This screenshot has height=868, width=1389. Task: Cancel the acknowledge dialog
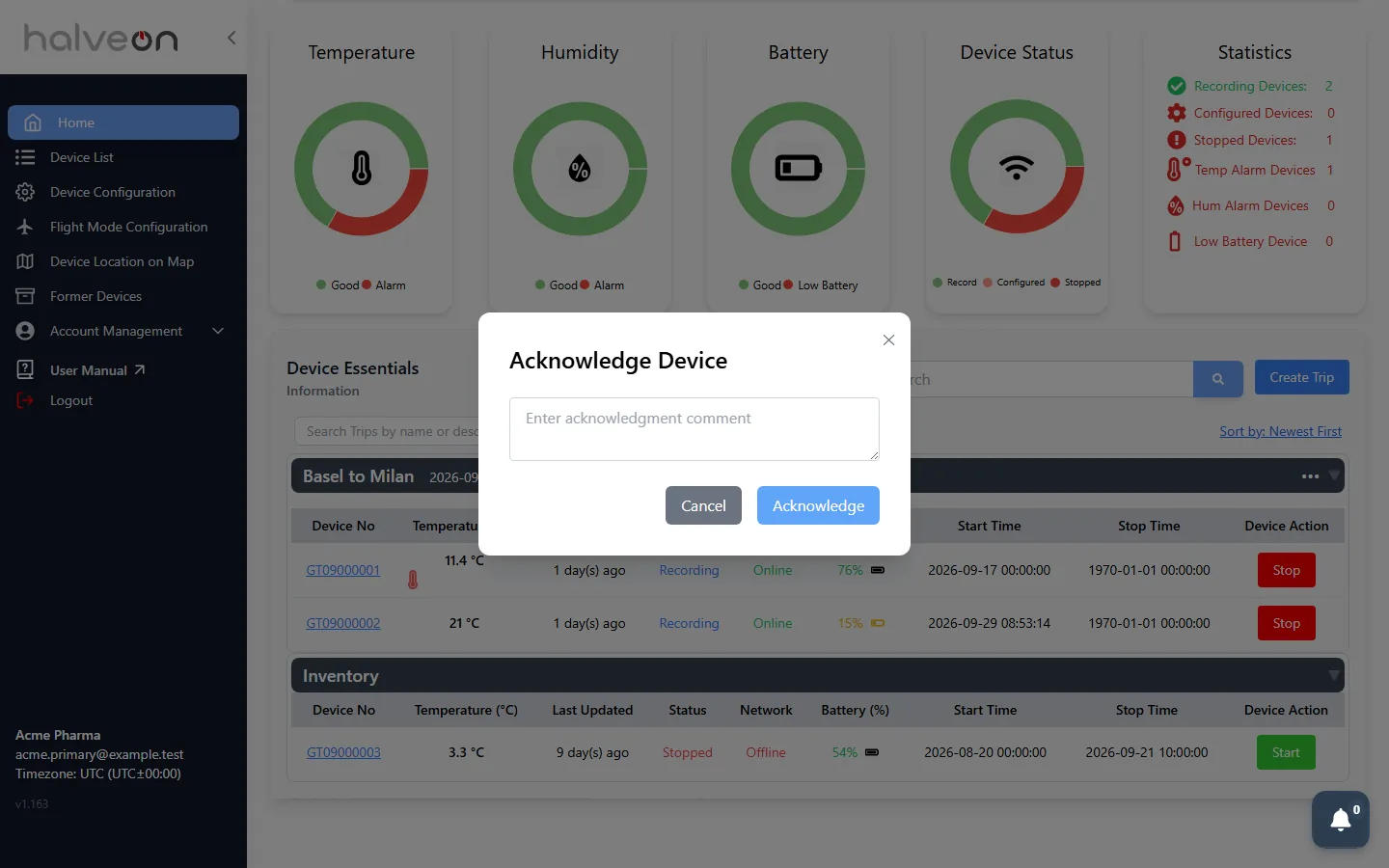(703, 505)
